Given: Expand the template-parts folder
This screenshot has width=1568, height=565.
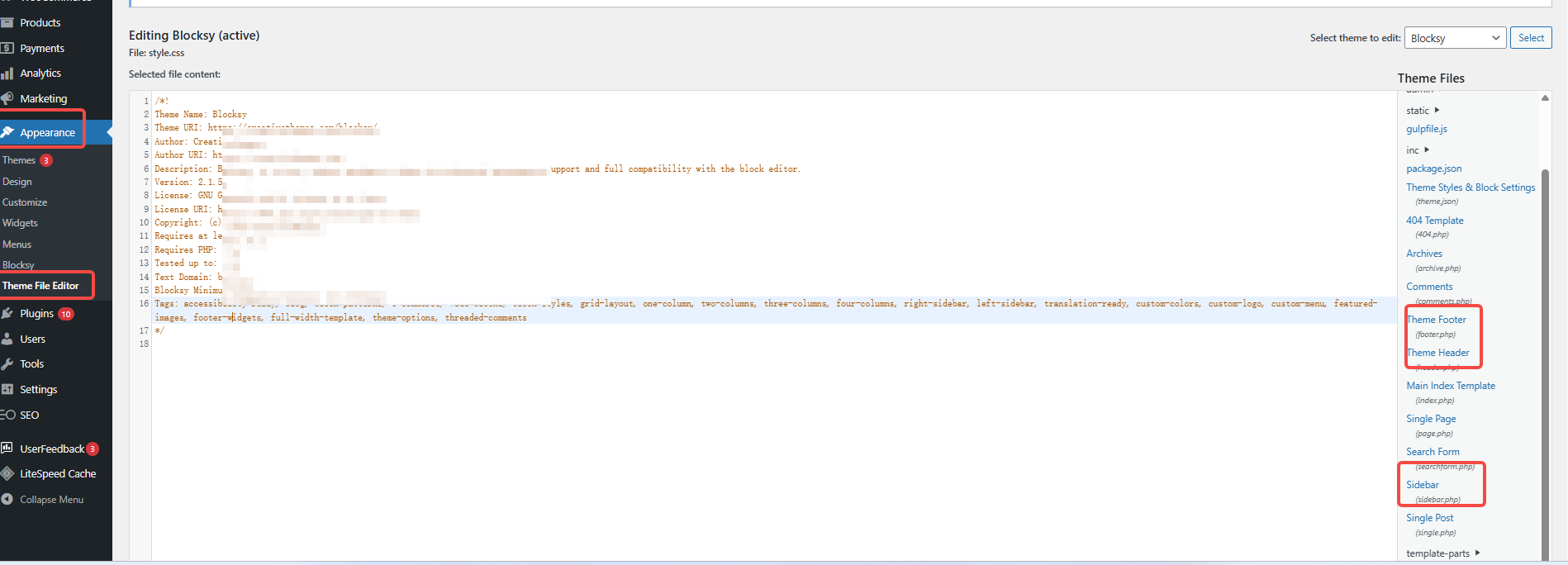Looking at the screenshot, I should point(1443,553).
